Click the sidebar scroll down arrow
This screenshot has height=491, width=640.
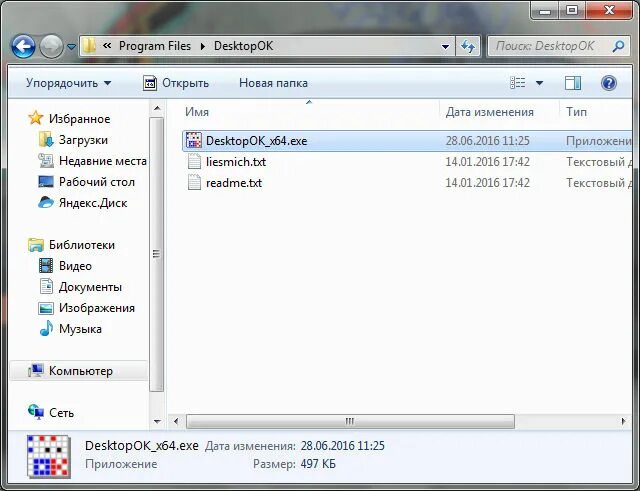click(157, 421)
